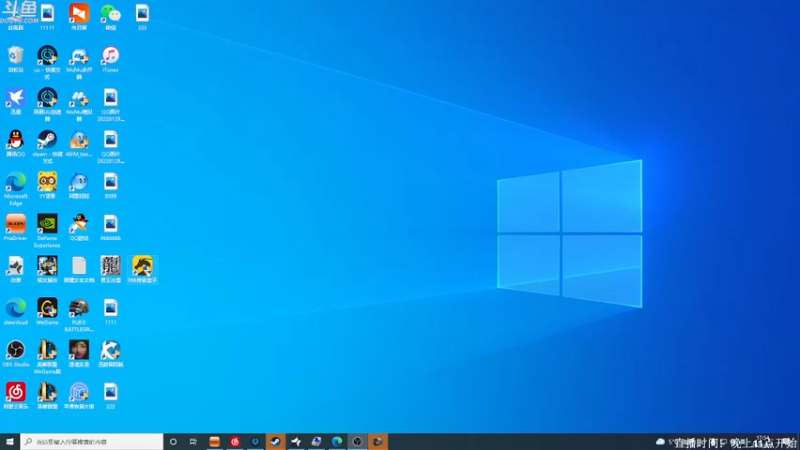This screenshot has width=800, height=450.
Task: Launch the 阿里旺旺 blue droplet icon
Action: click(x=79, y=182)
